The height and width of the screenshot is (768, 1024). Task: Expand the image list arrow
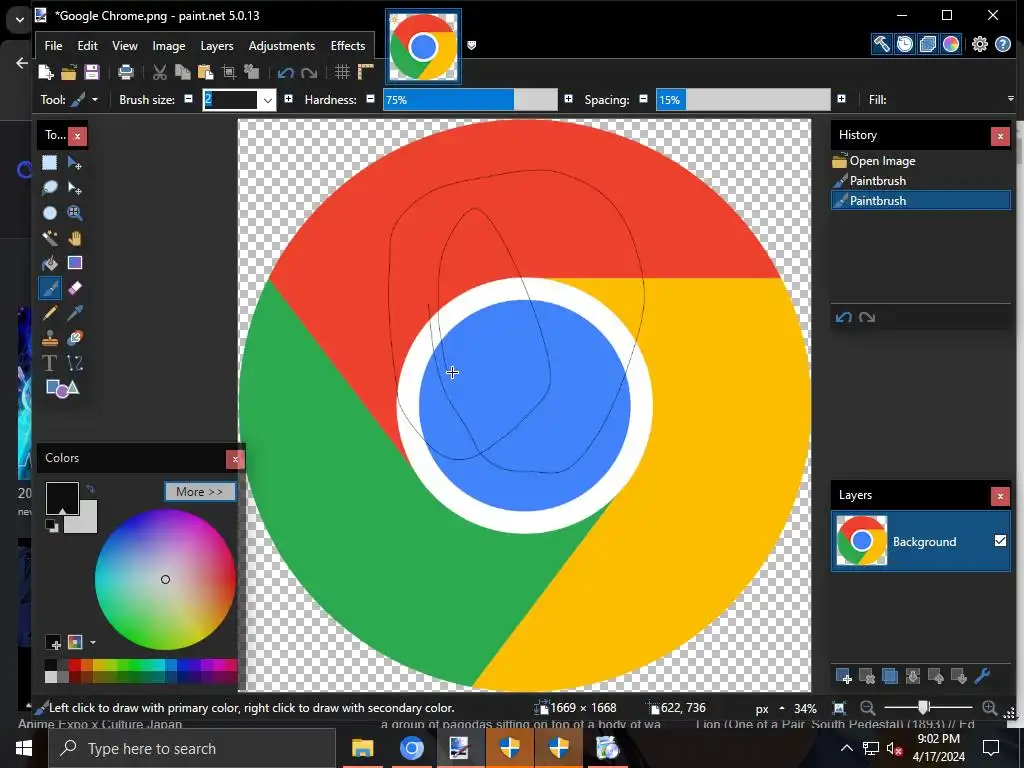point(472,45)
